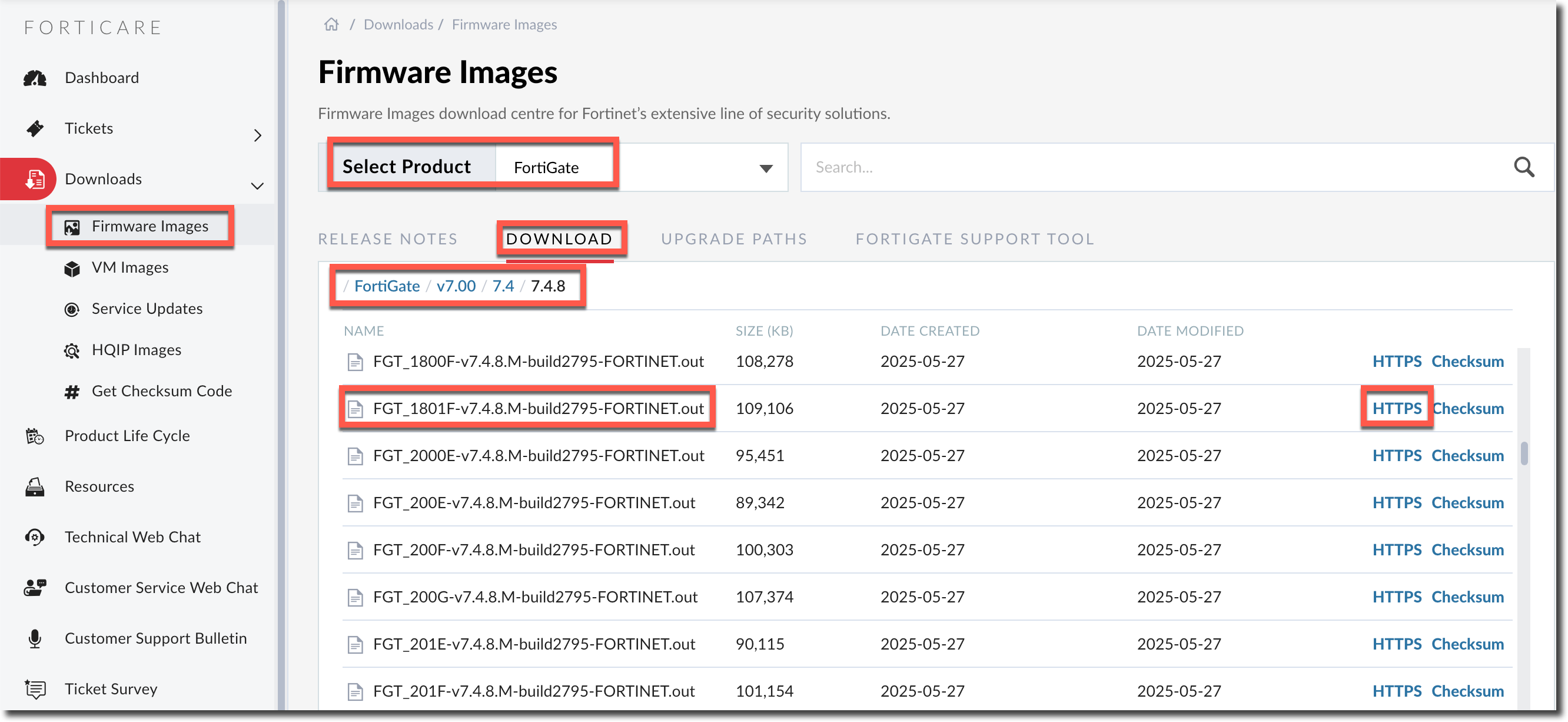Open Customer Support Bulletin in the sidebar

coord(156,638)
